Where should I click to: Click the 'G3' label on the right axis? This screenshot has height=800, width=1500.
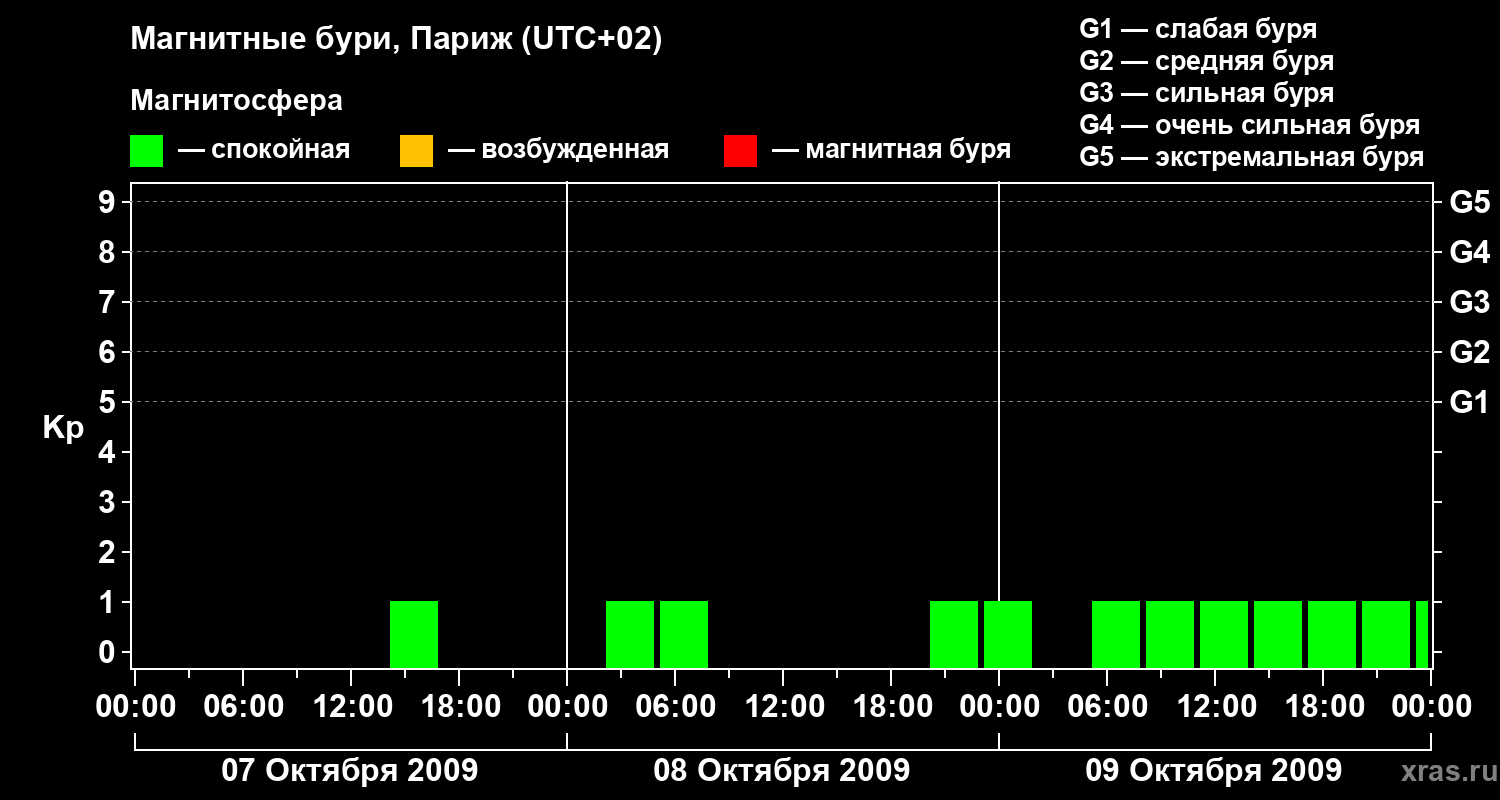pos(1469,302)
